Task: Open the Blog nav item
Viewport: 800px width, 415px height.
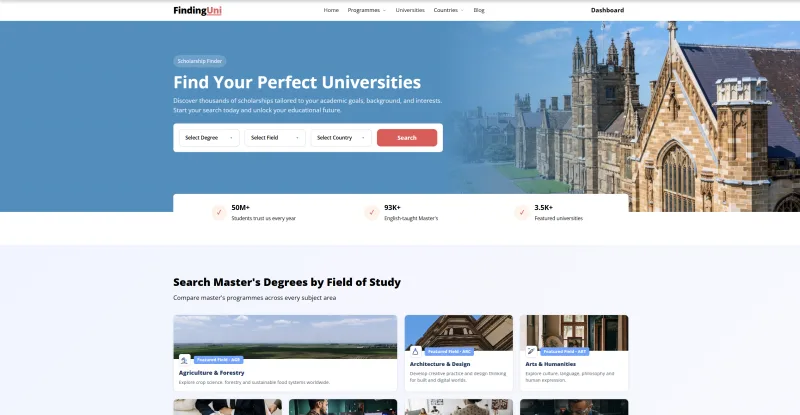Action: 479,10
